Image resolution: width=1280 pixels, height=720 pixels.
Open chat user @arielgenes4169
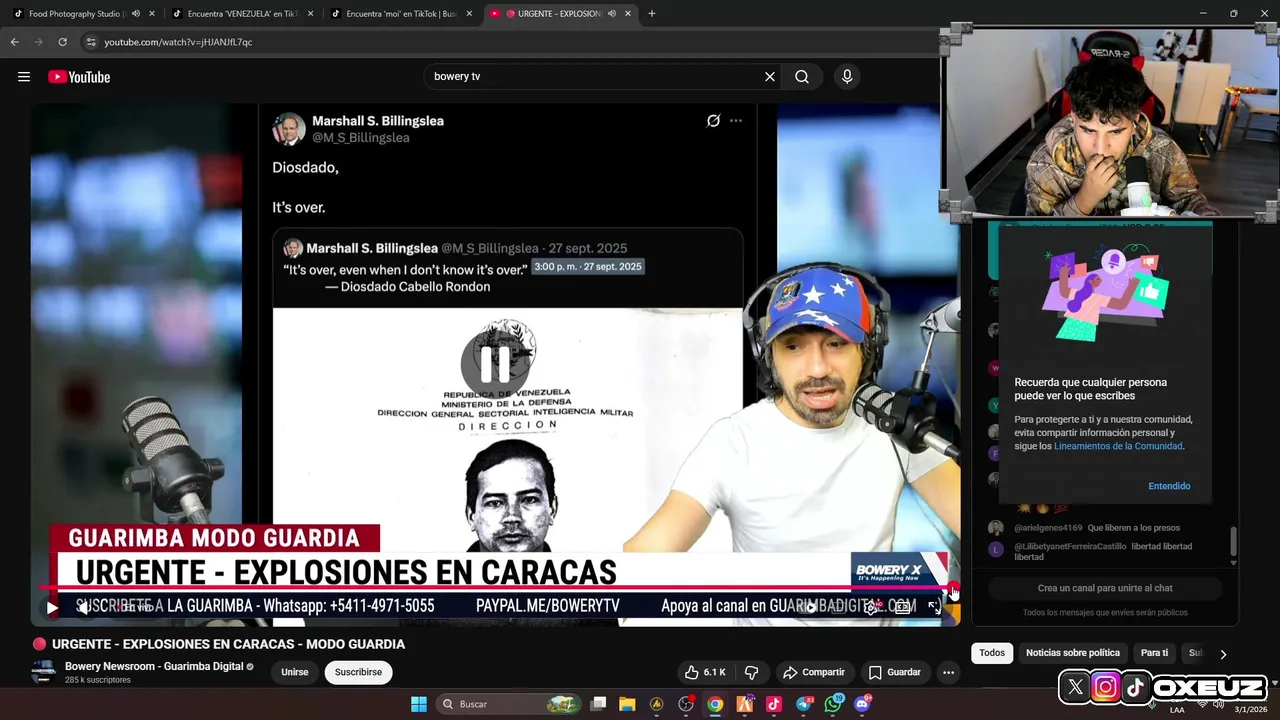1048,528
